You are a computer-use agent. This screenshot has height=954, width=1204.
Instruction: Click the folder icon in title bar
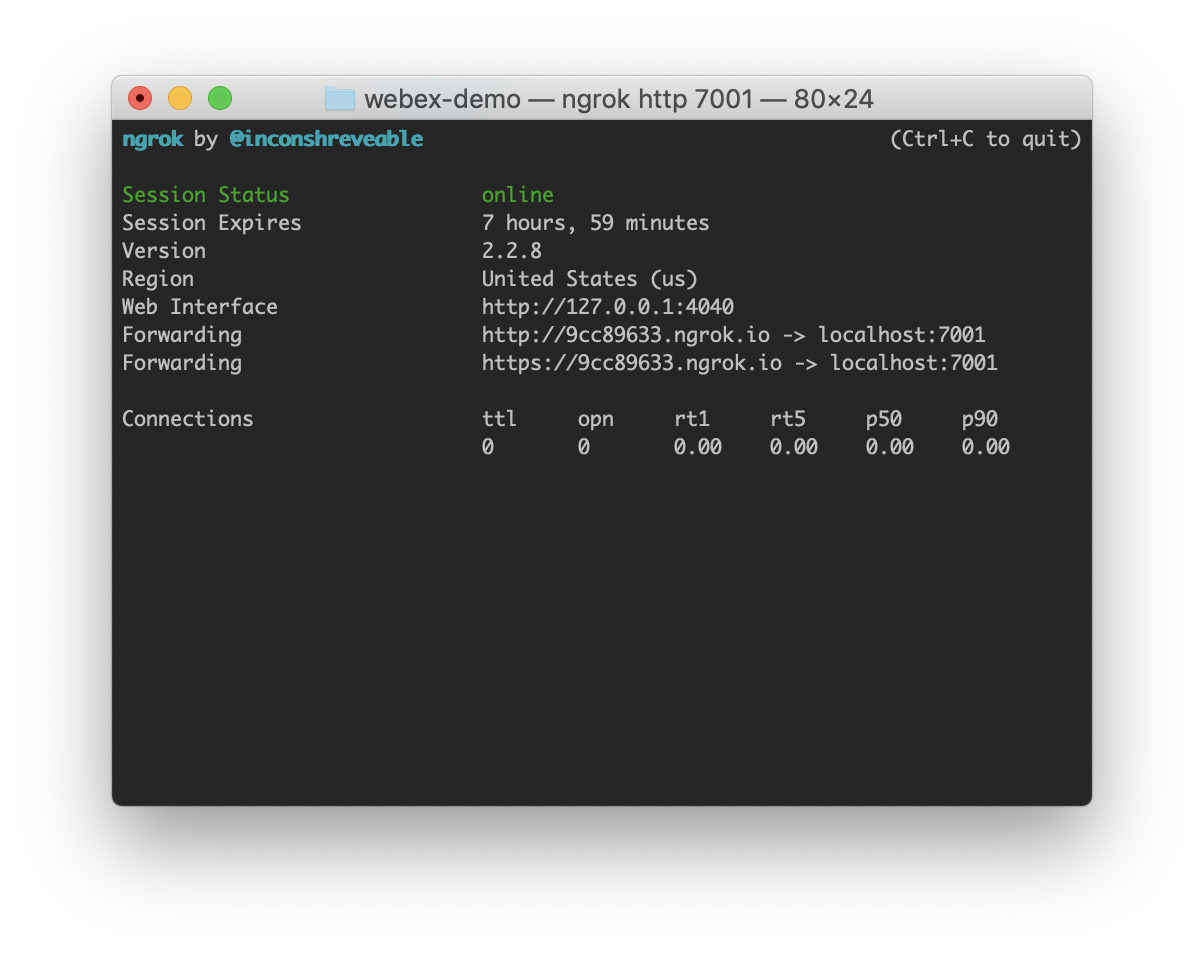point(340,98)
